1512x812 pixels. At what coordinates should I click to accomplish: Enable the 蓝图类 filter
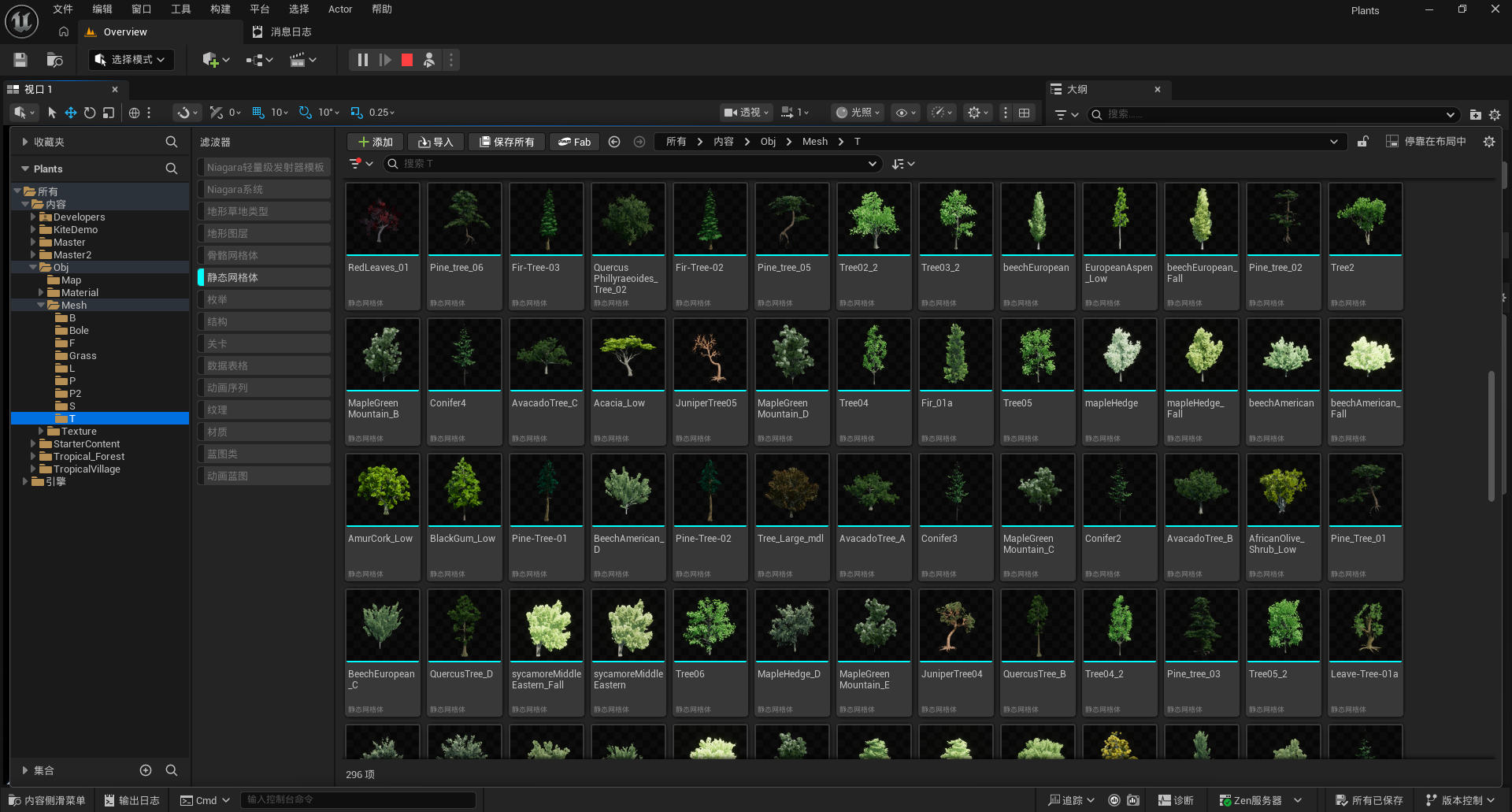[x=264, y=454]
